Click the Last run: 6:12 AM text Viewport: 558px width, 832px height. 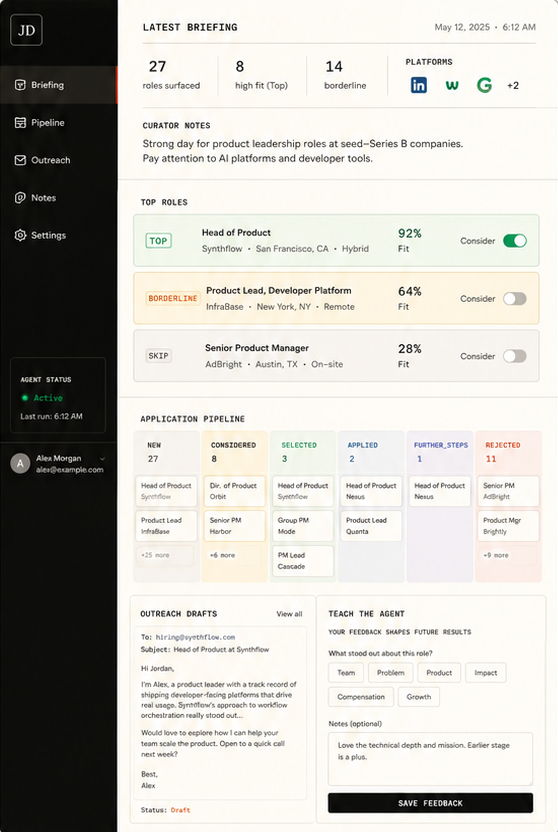click(51, 416)
